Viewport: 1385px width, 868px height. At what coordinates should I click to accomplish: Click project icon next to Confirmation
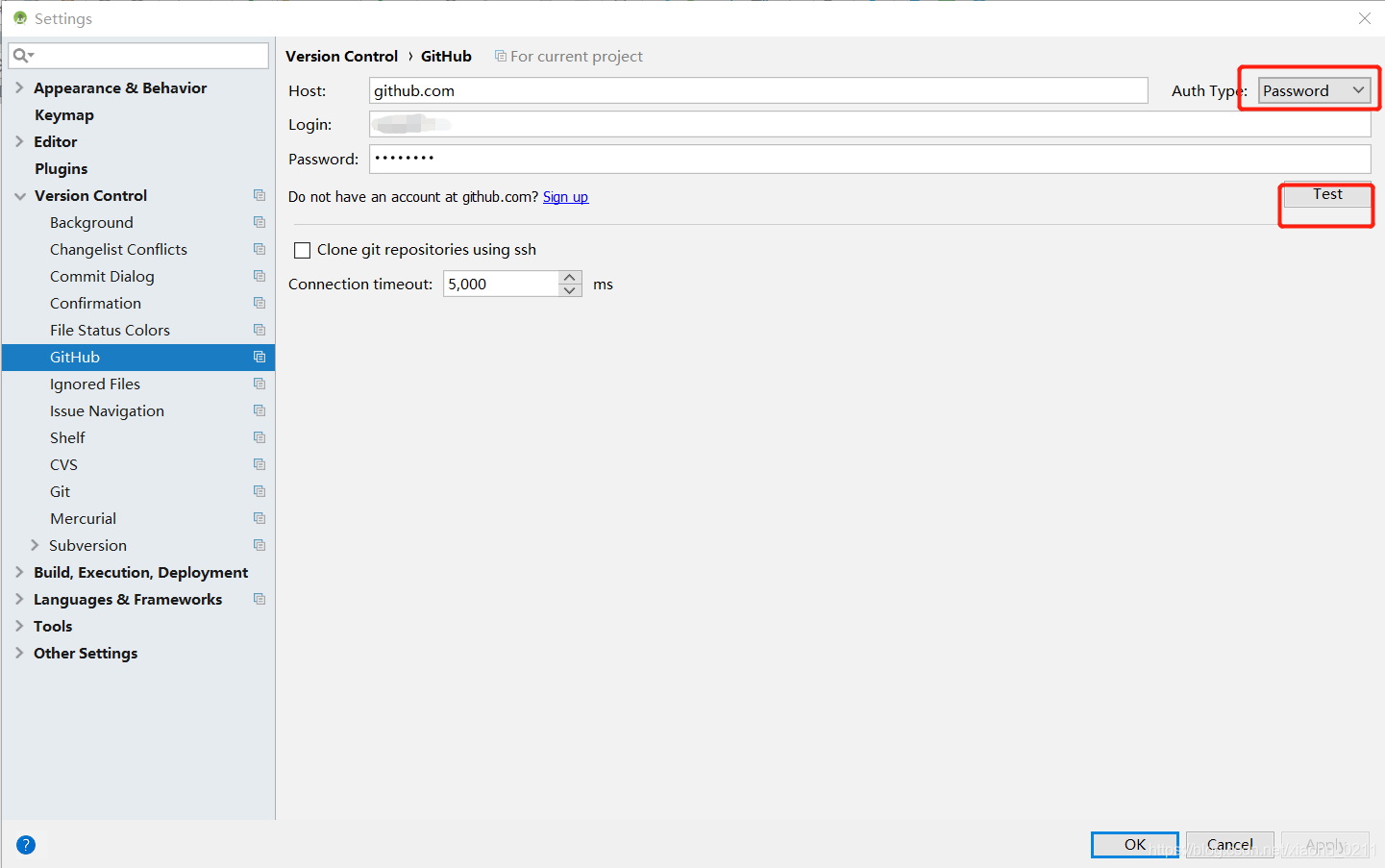point(260,303)
